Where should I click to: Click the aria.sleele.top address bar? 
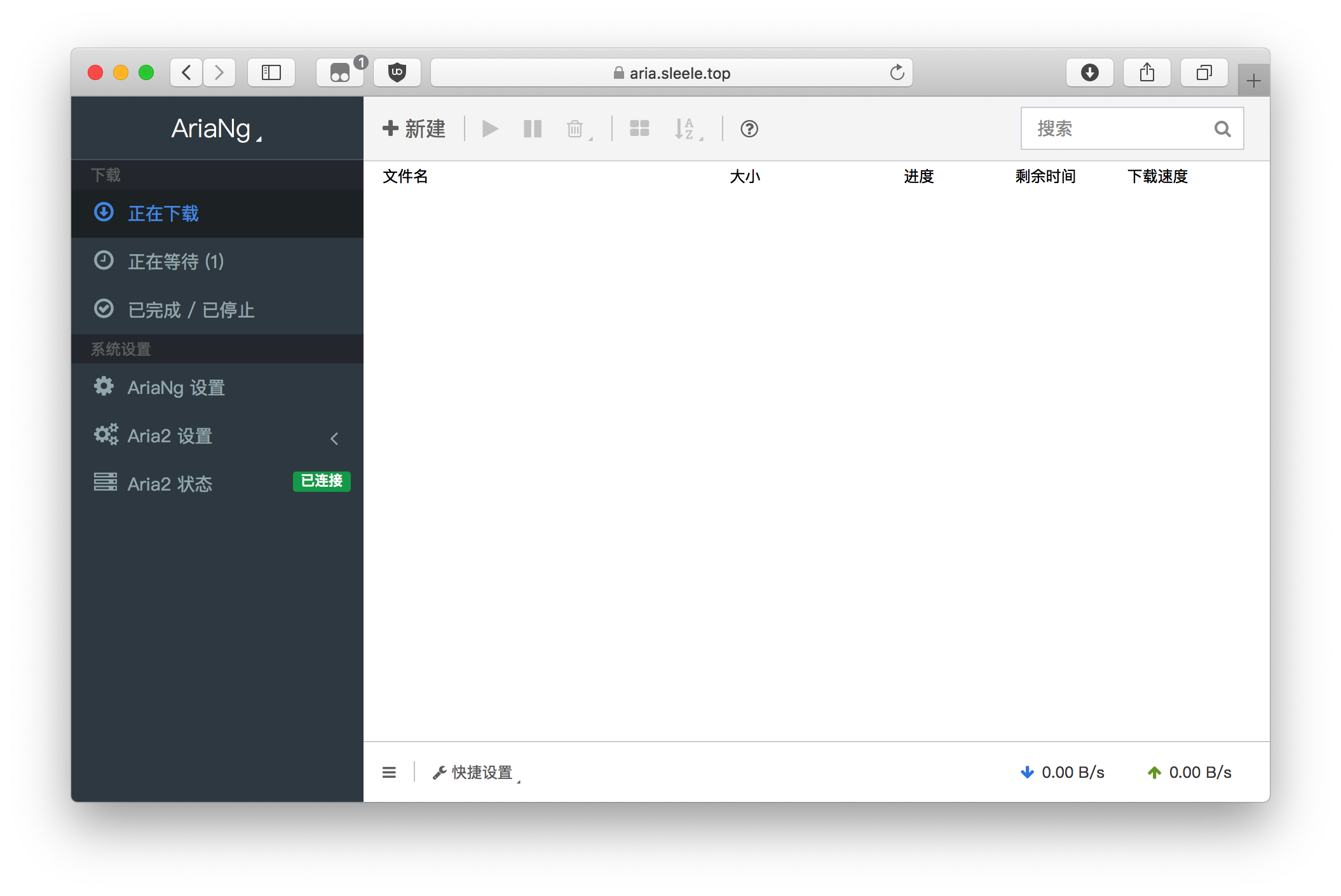click(x=672, y=72)
